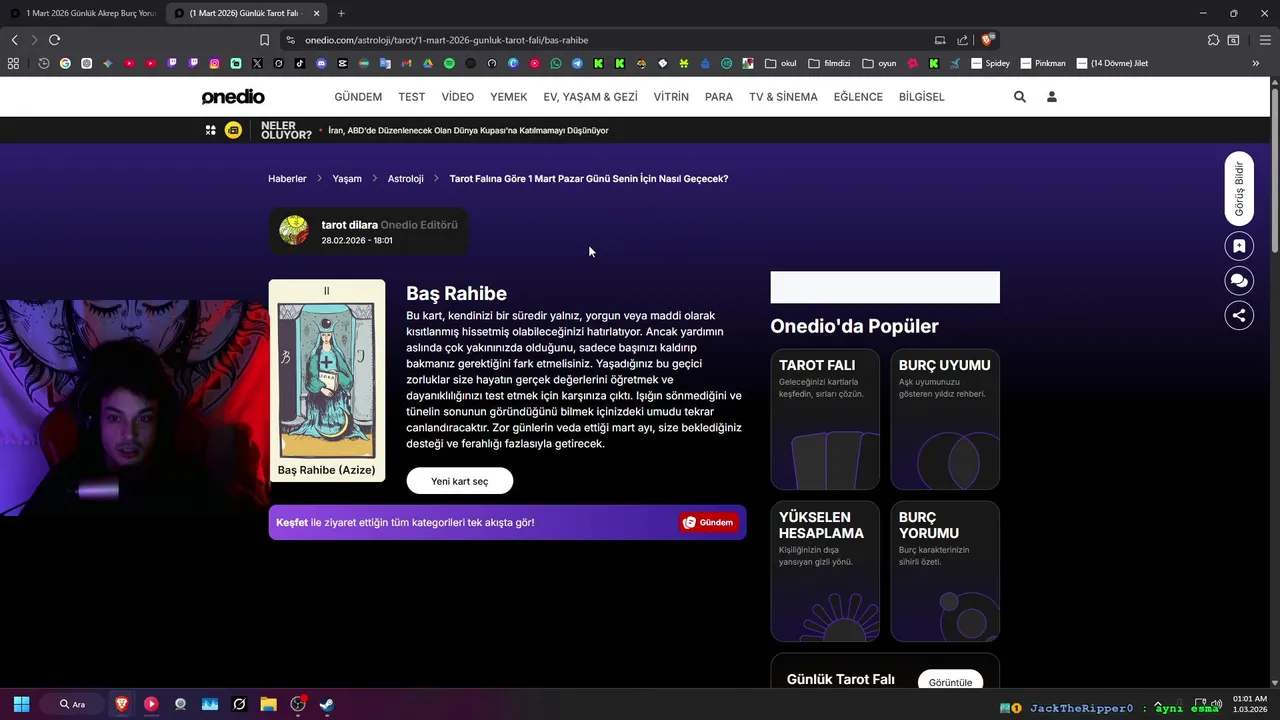Screen dimensions: 1280x720
Task: Open a new browser tab
Action: click(x=341, y=13)
